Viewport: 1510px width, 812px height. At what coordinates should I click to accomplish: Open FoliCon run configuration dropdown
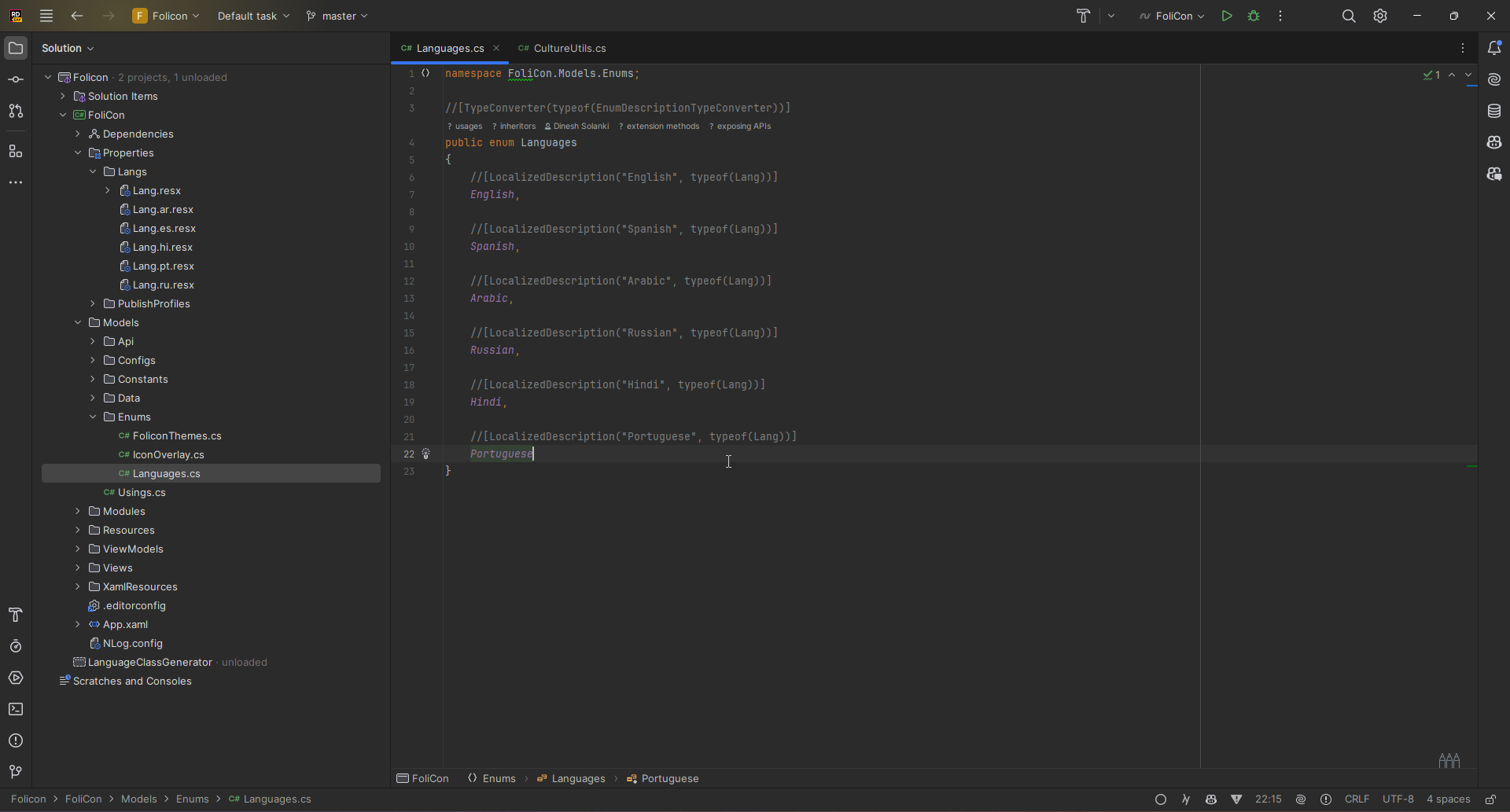1172,16
